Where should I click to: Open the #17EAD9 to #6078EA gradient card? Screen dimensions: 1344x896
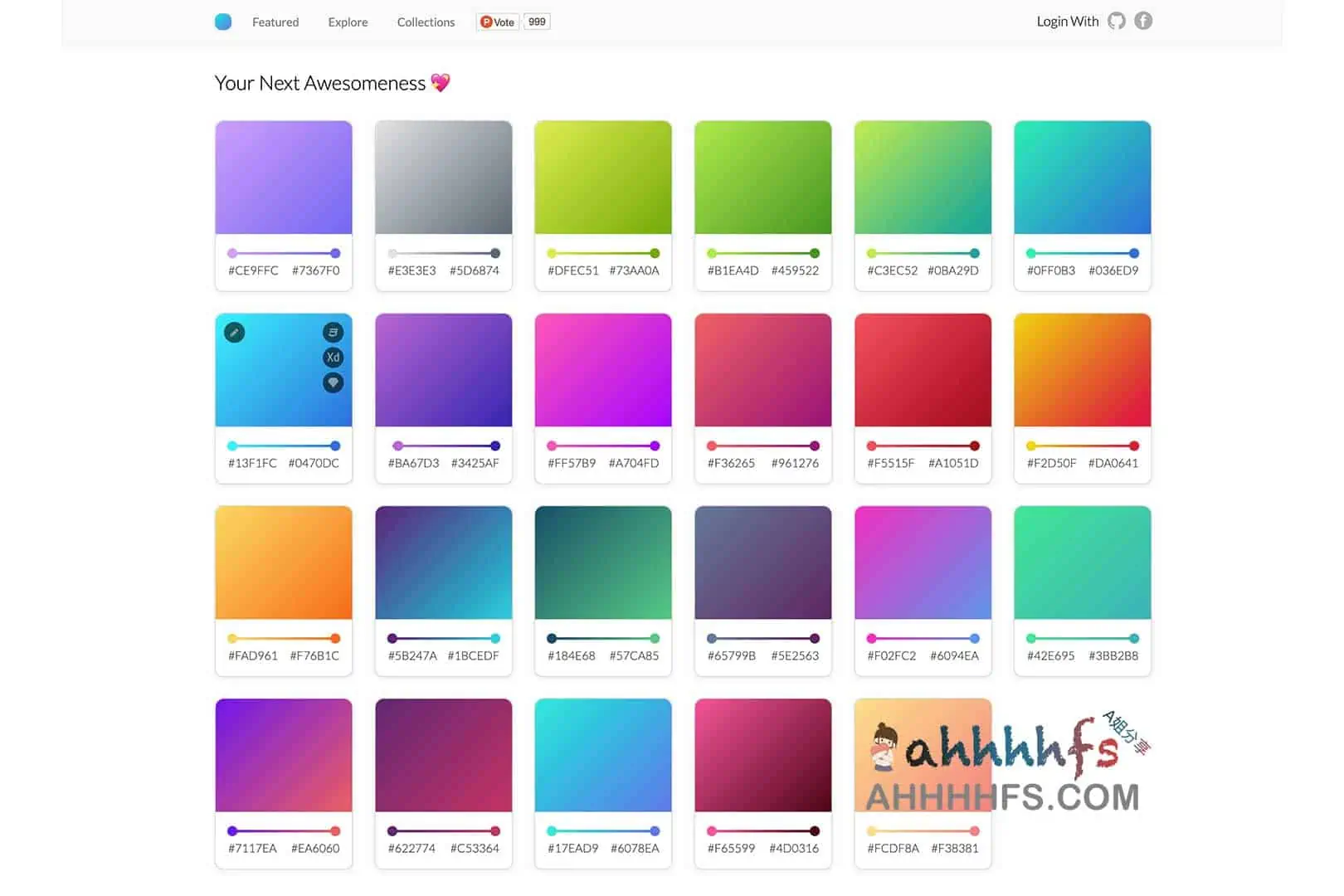pyautogui.click(x=603, y=755)
